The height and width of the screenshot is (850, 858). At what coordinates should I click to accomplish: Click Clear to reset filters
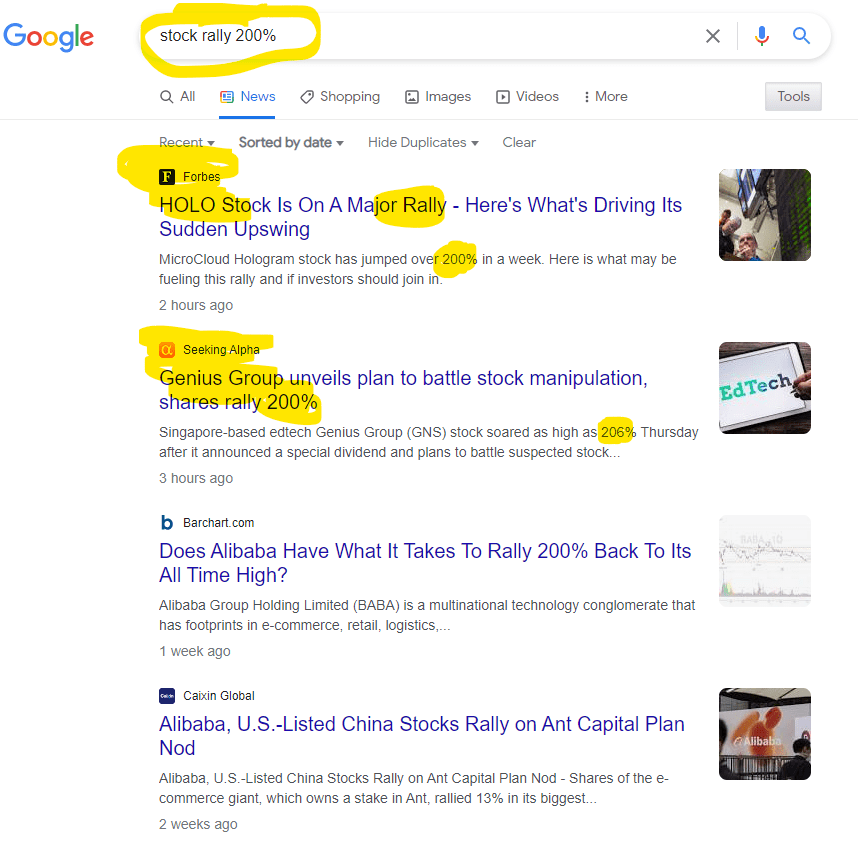point(519,143)
